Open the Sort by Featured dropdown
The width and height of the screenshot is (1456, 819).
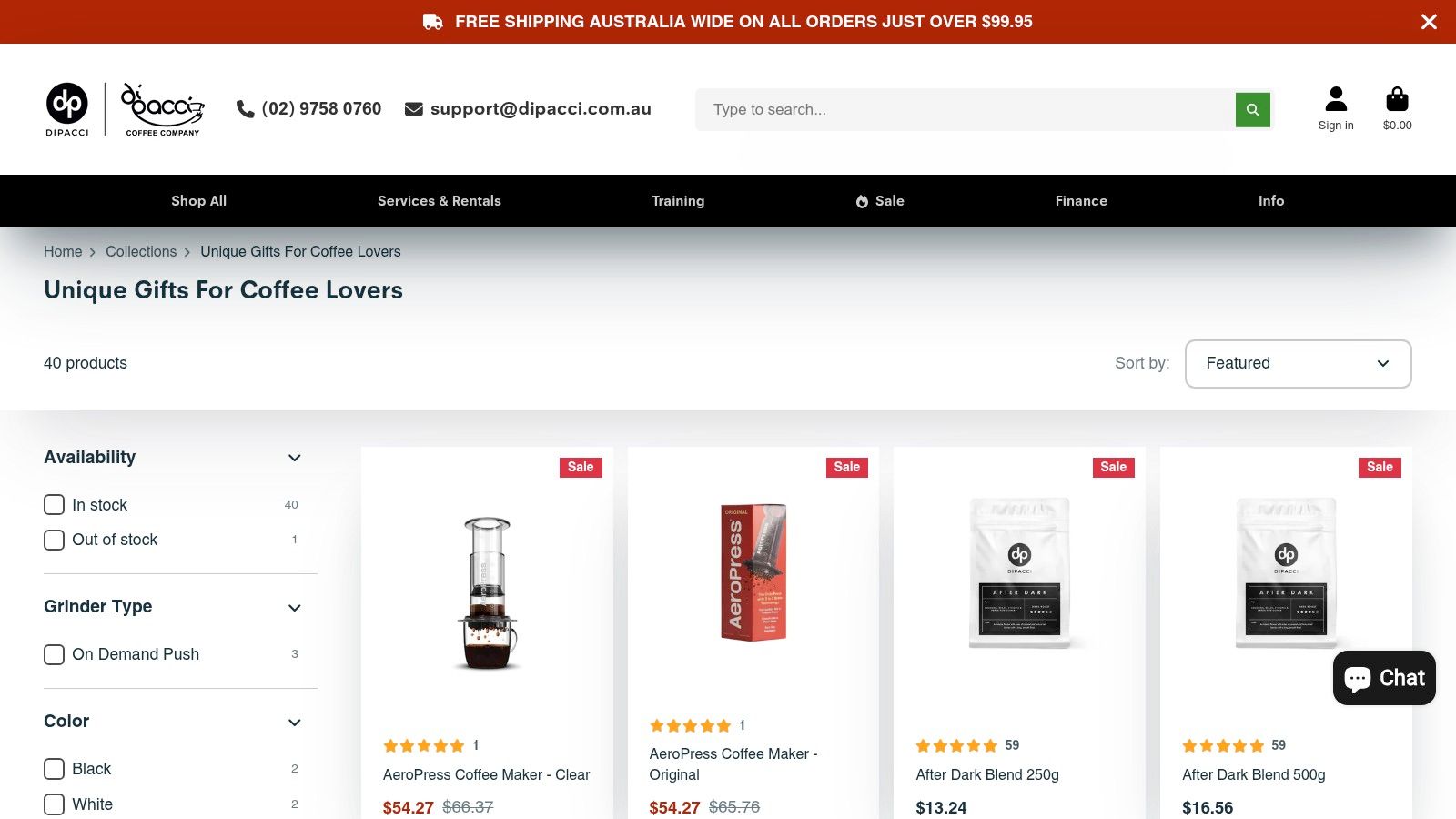tap(1298, 364)
